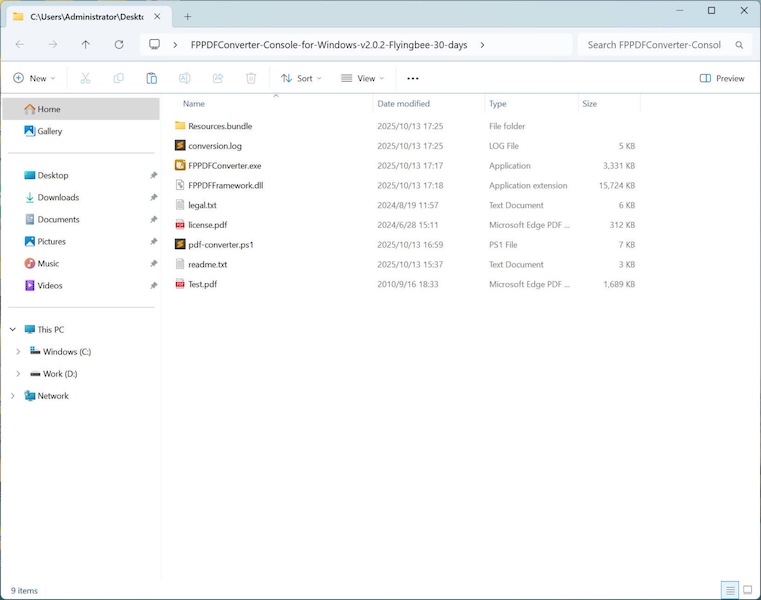Click the Delete trash icon

point(251,78)
